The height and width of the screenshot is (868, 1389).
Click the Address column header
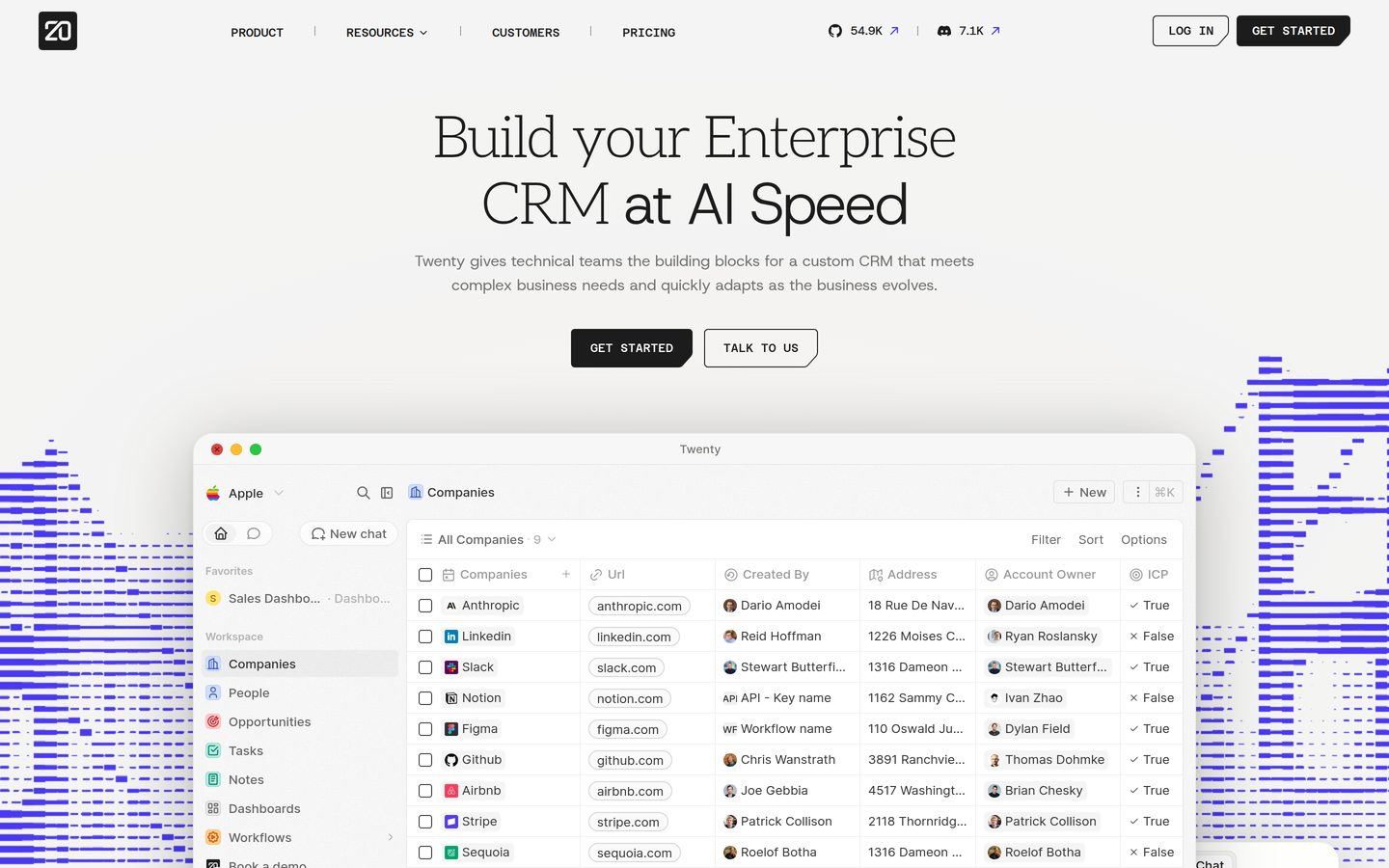tap(917, 575)
